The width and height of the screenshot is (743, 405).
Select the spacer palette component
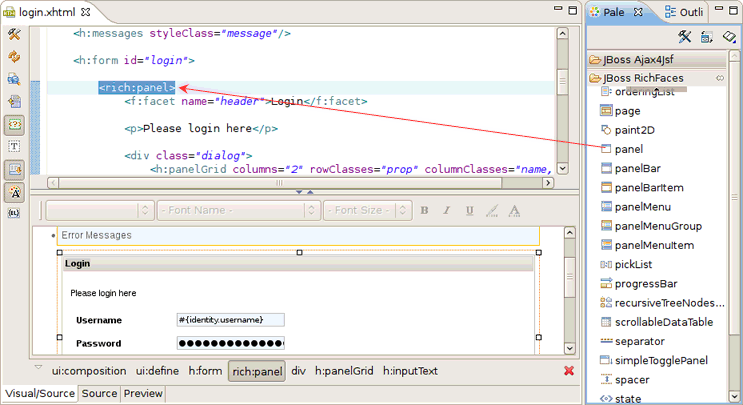click(x=625, y=379)
